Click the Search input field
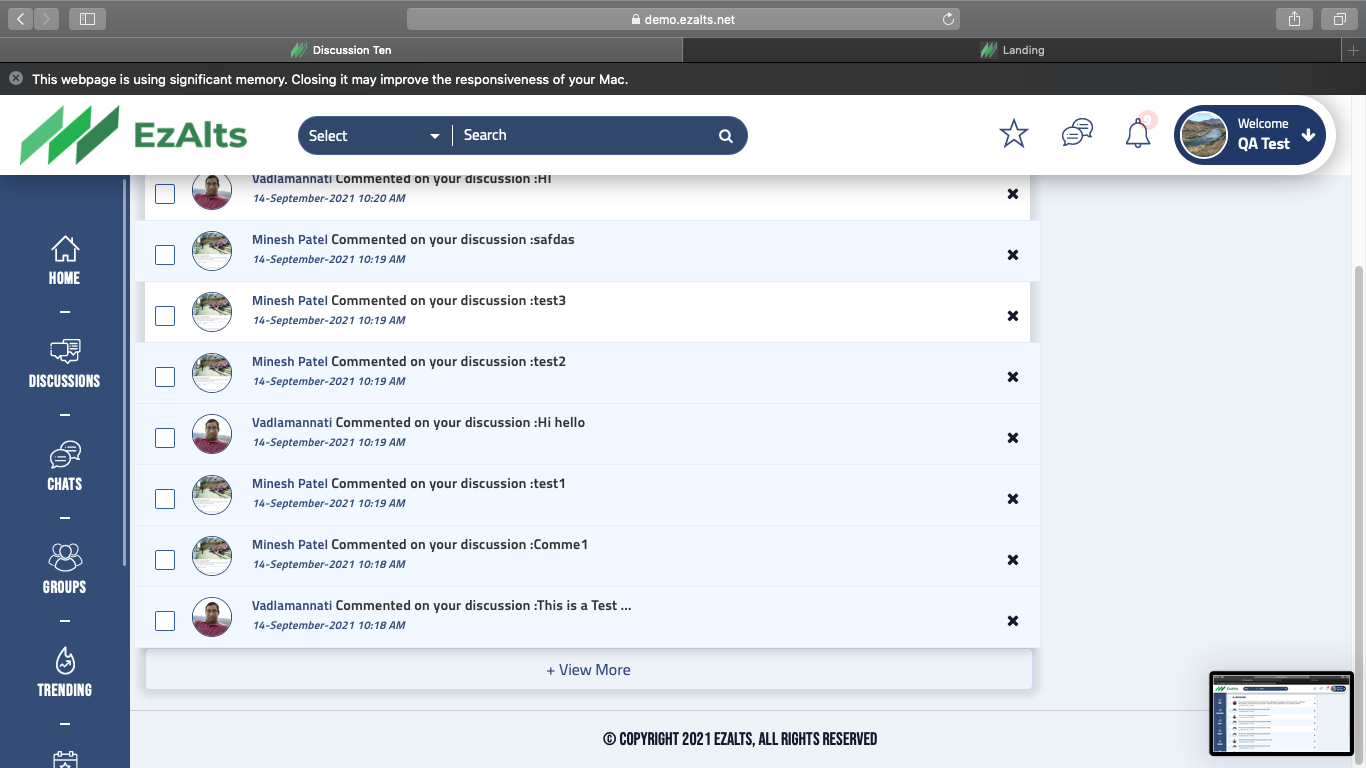This screenshot has height=768, width=1366. pos(585,136)
